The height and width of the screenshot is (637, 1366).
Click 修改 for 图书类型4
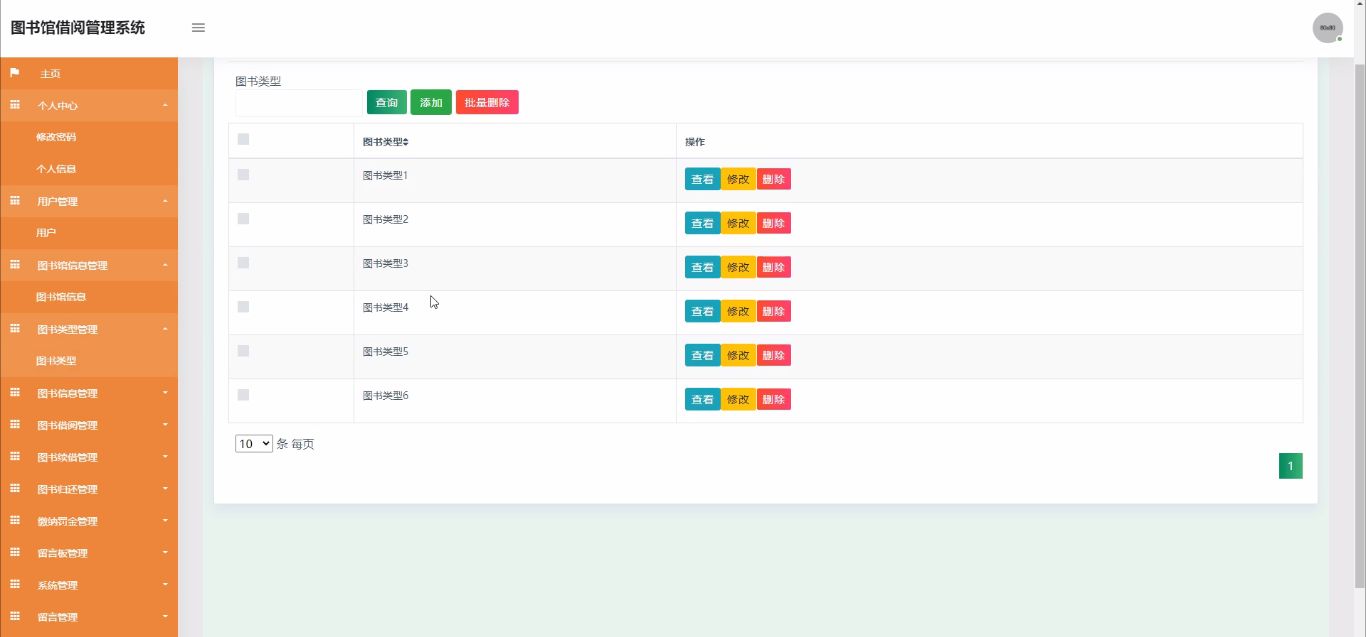click(x=738, y=311)
